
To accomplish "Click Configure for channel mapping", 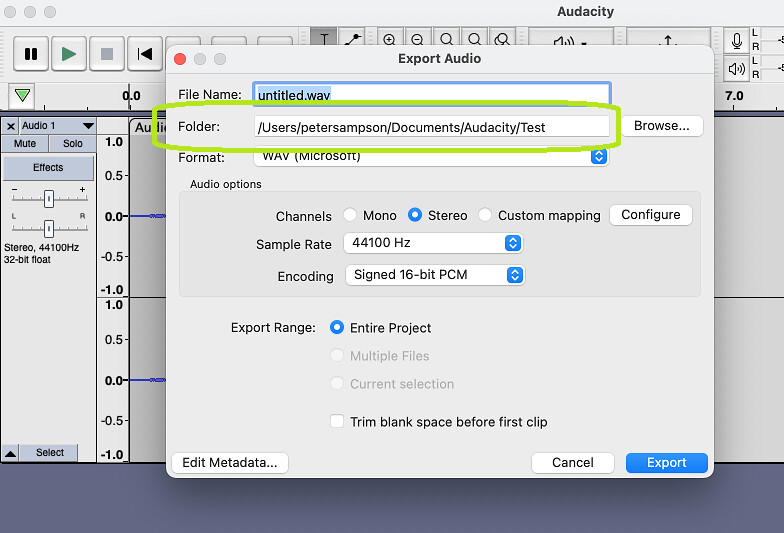I will click(x=650, y=215).
